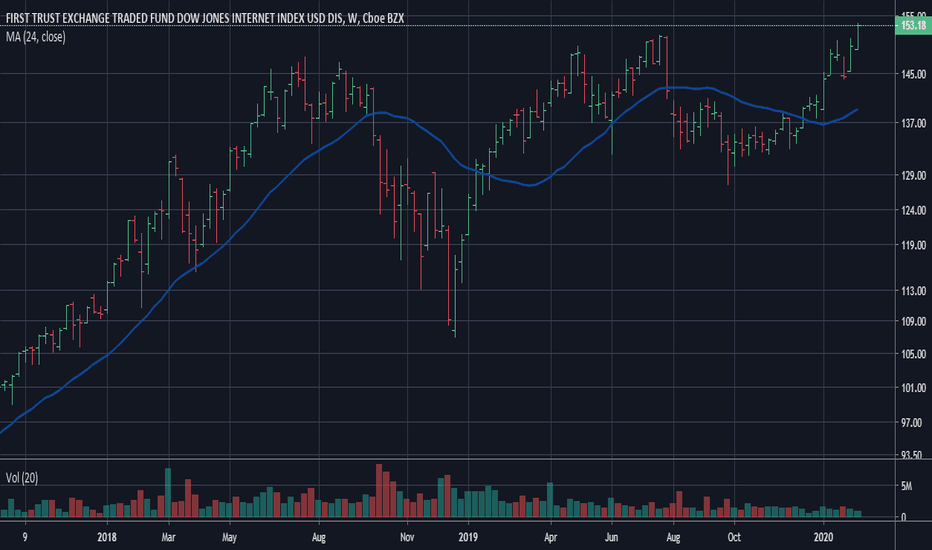Click the tall green volume bar near March
Screen dimensions: 932x550
click(x=168, y=492)
